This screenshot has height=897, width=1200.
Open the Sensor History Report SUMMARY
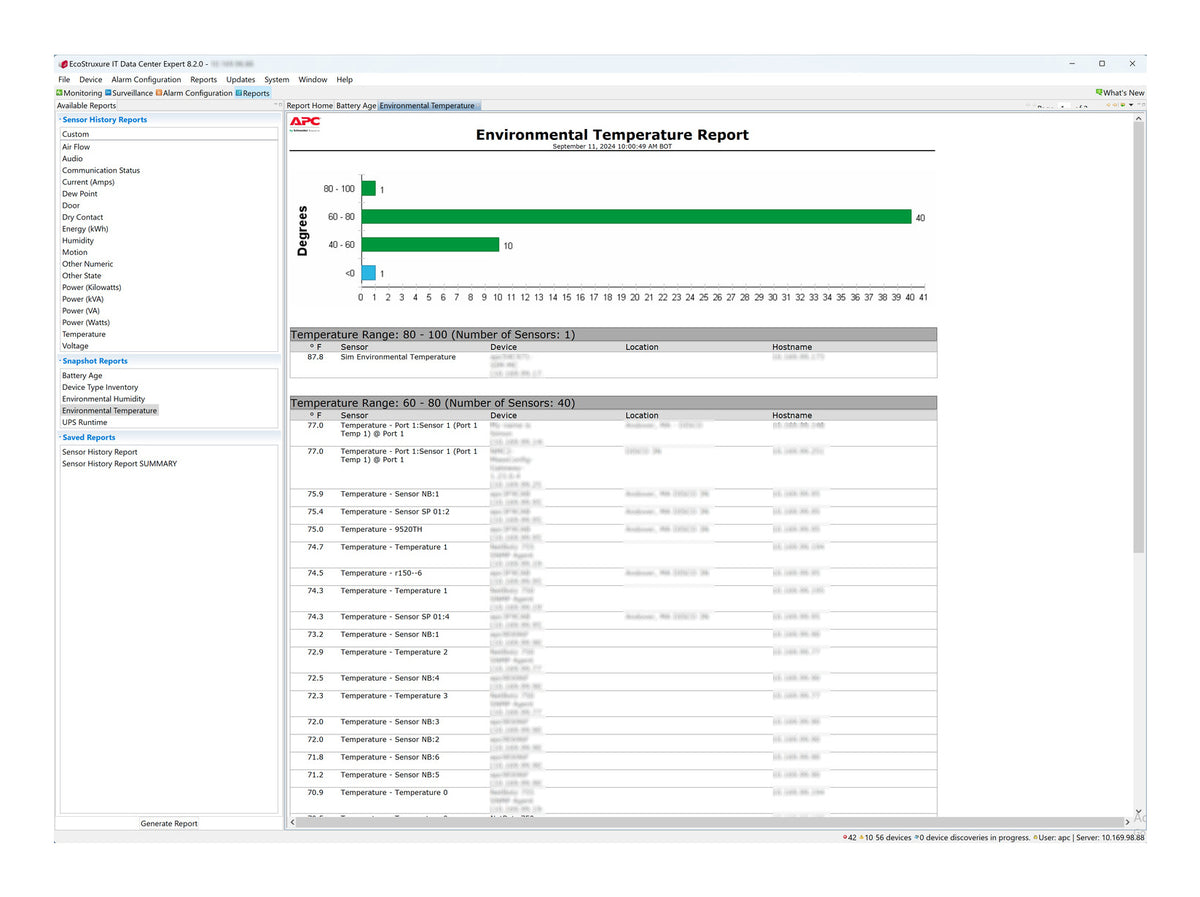pos(119,464)
